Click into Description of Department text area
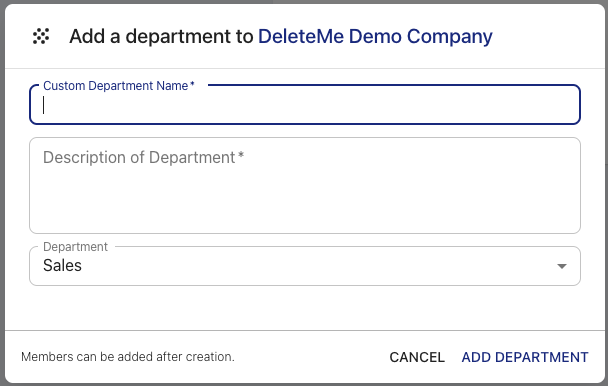The image size is (608, 386). (x=305, y=185)
